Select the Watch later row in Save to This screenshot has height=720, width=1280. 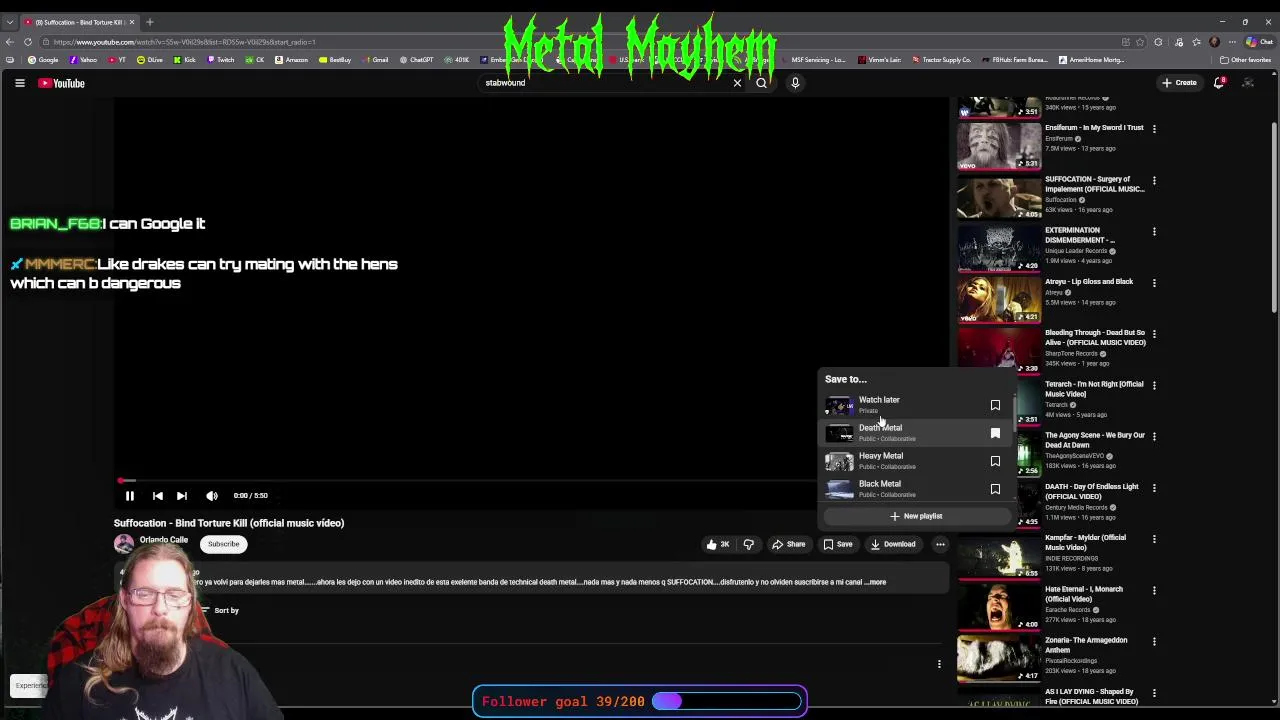(915, 405)
